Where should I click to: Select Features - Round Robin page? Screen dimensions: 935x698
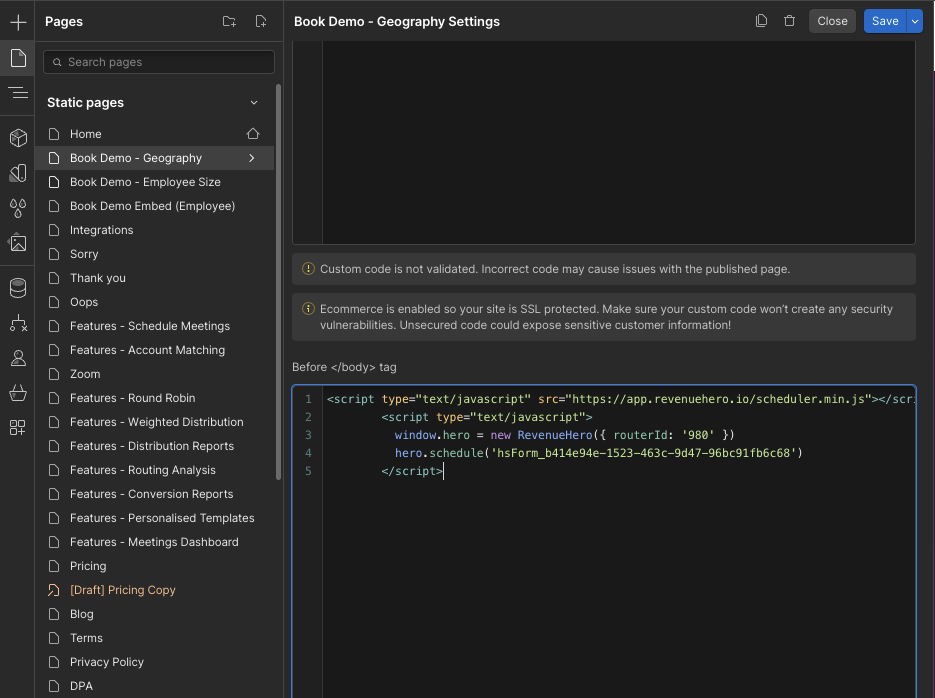(154, 398)
